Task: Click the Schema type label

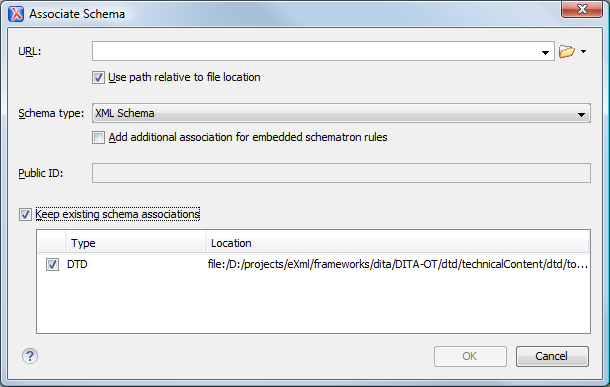Action: 51,113
